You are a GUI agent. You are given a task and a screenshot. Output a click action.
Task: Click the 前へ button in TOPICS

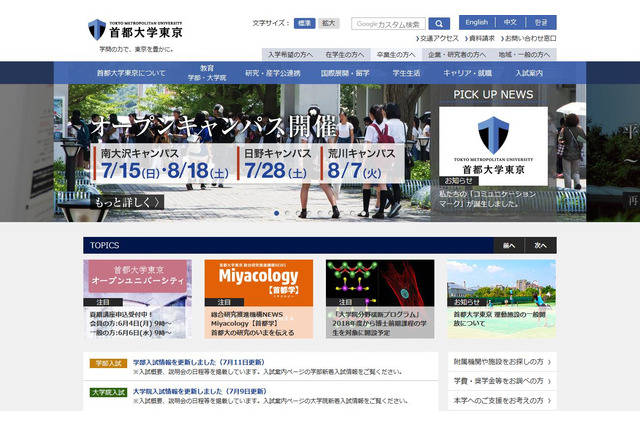coord(509,245)
